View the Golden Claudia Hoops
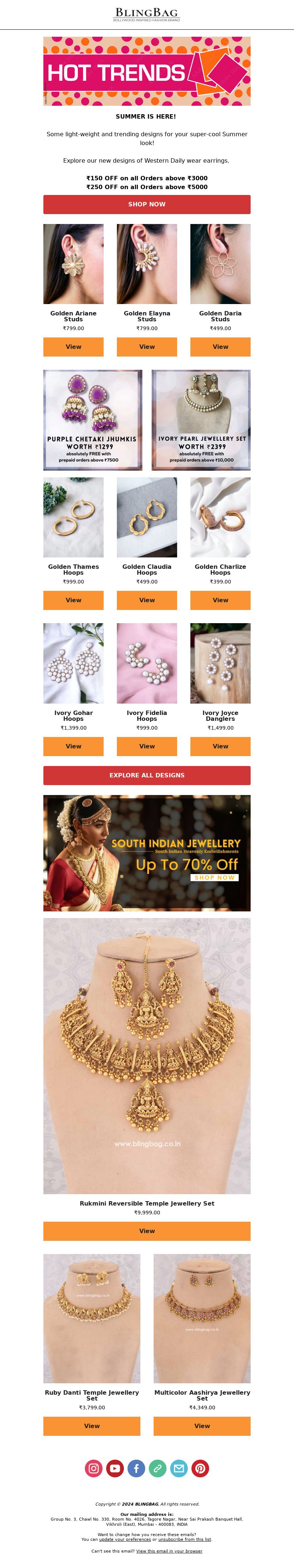Viewport: 294px width, 1568px height. point(147,600)
